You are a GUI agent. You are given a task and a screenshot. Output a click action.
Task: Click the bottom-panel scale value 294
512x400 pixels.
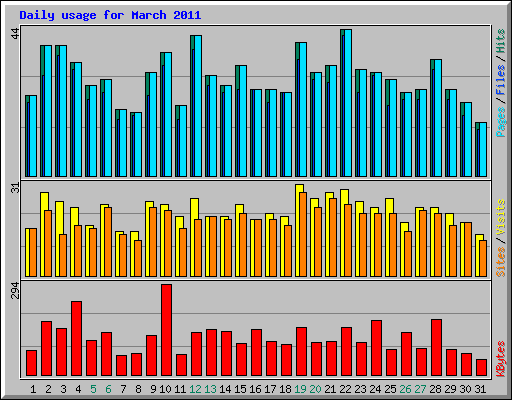(x=16, y=290)
